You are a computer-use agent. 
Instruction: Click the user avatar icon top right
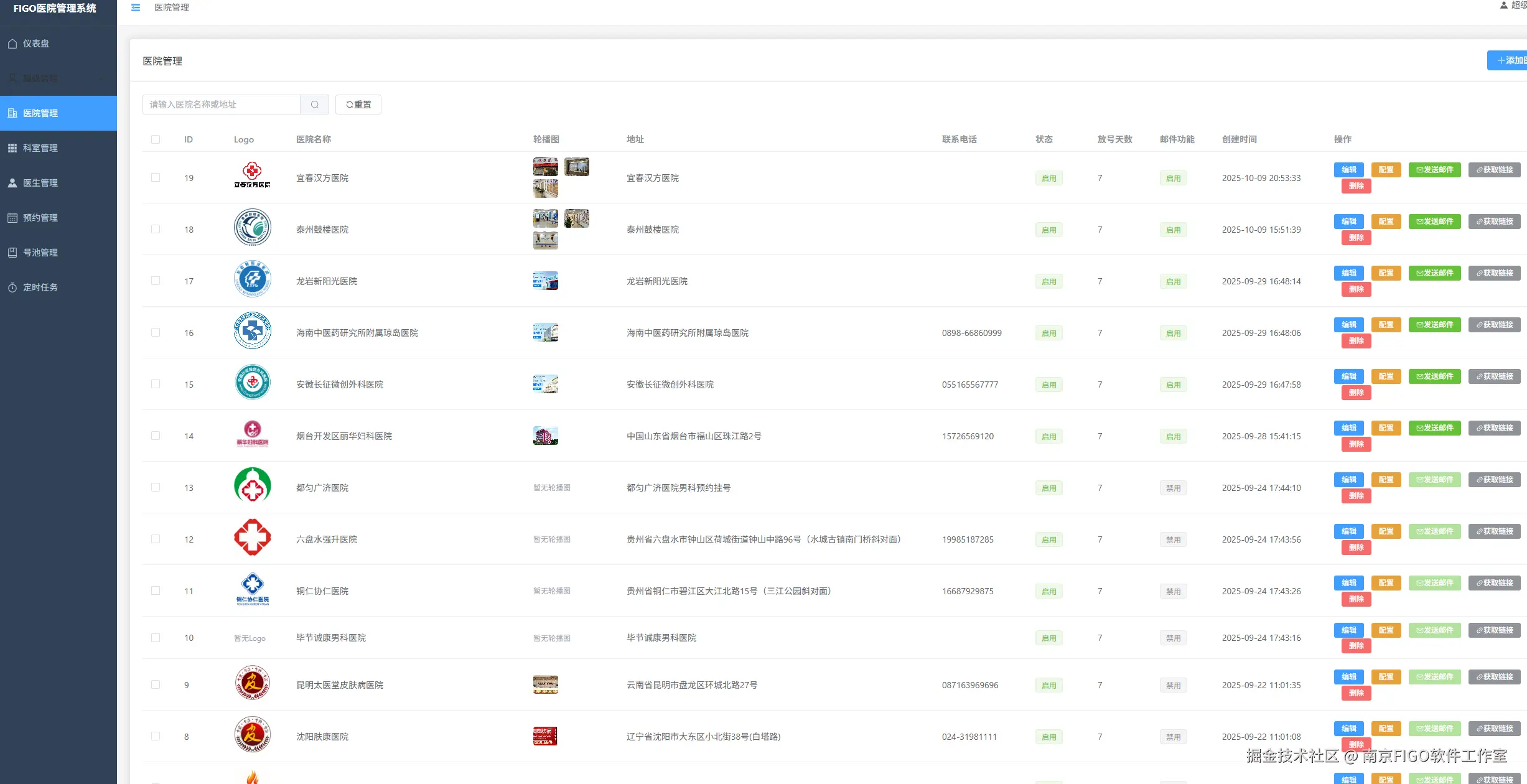click(1504, 5)
